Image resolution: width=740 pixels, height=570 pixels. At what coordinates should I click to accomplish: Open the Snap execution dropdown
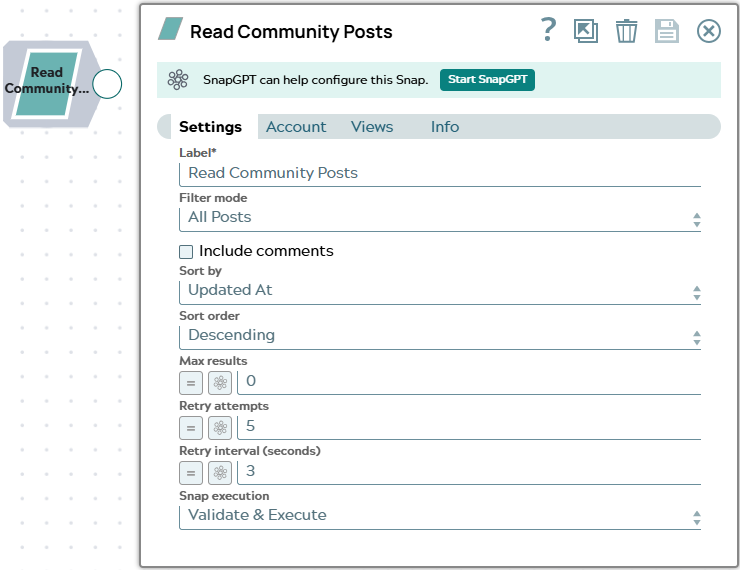pyautogui.click(x=440, y=516)
